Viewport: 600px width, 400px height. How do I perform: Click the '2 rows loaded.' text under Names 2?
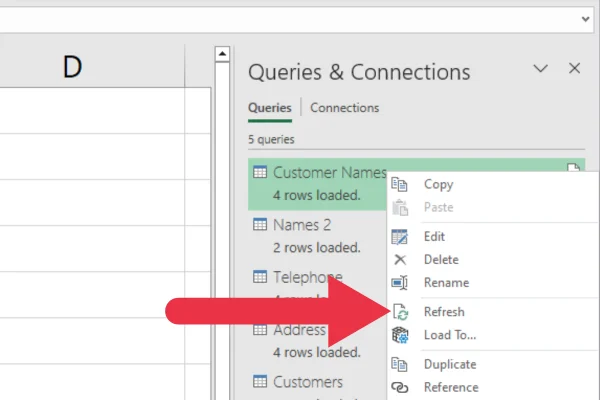click(x=317, y=248)
